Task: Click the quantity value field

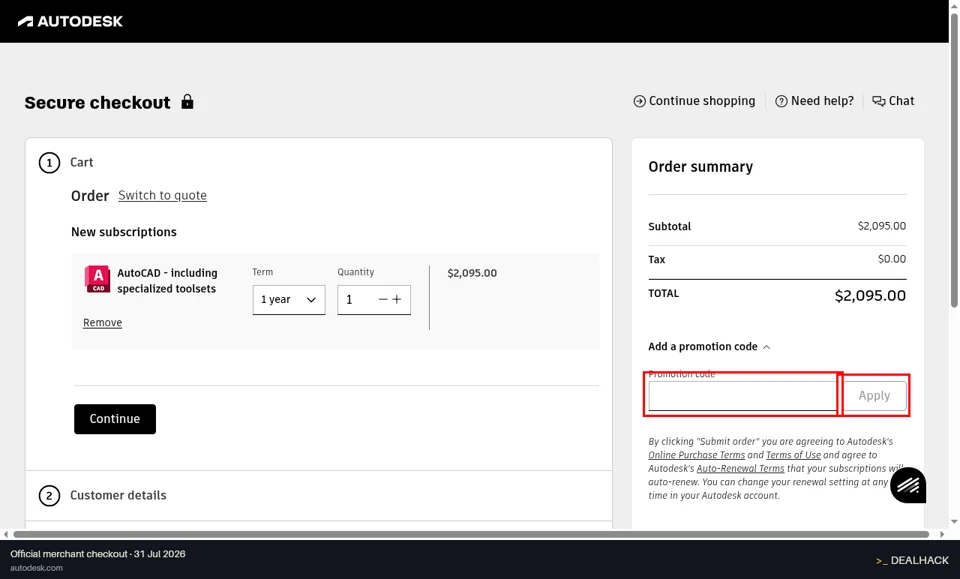Action: [x=355, y=300]
